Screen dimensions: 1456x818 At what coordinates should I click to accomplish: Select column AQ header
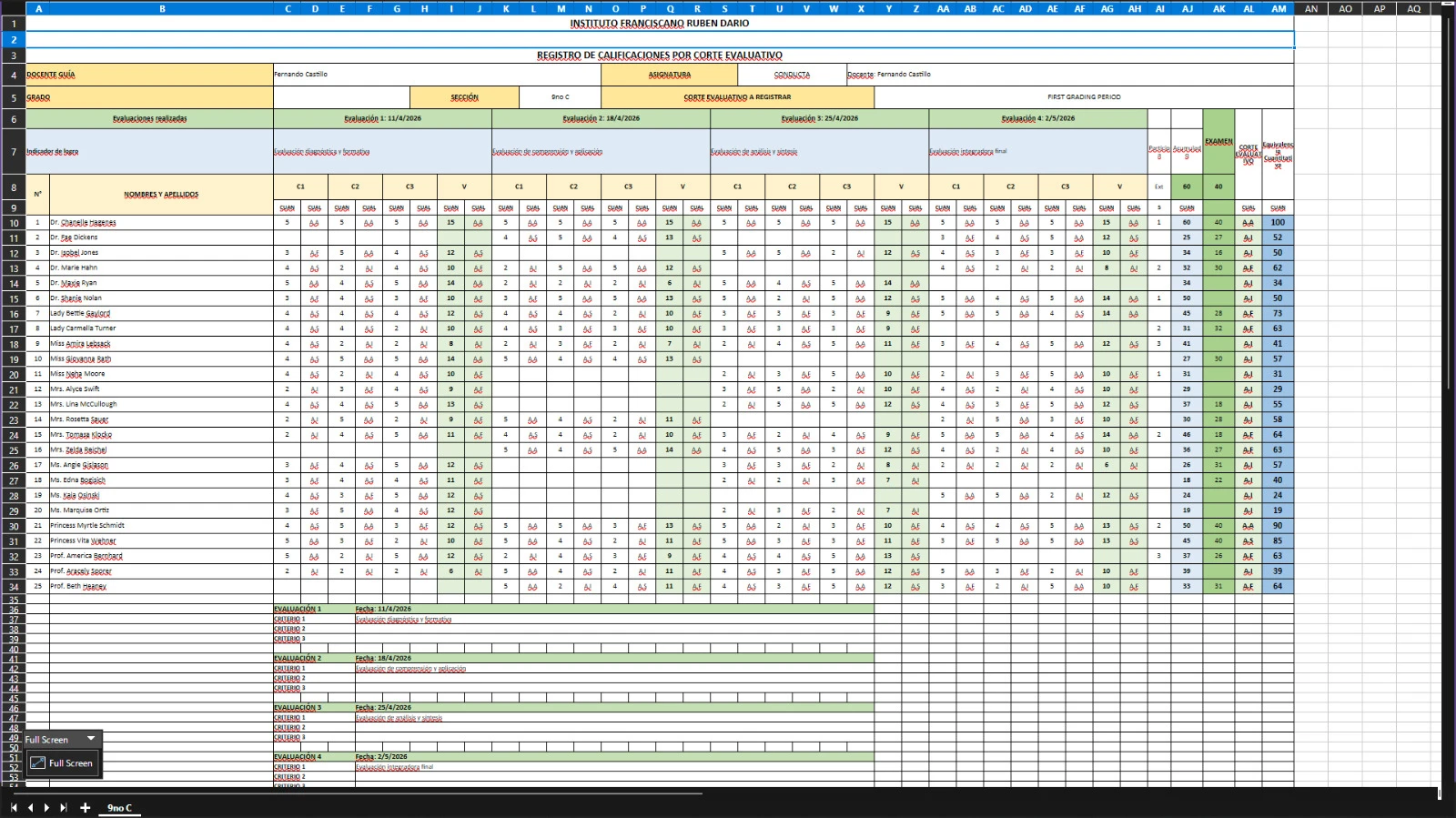click(x=1413, y=8)
